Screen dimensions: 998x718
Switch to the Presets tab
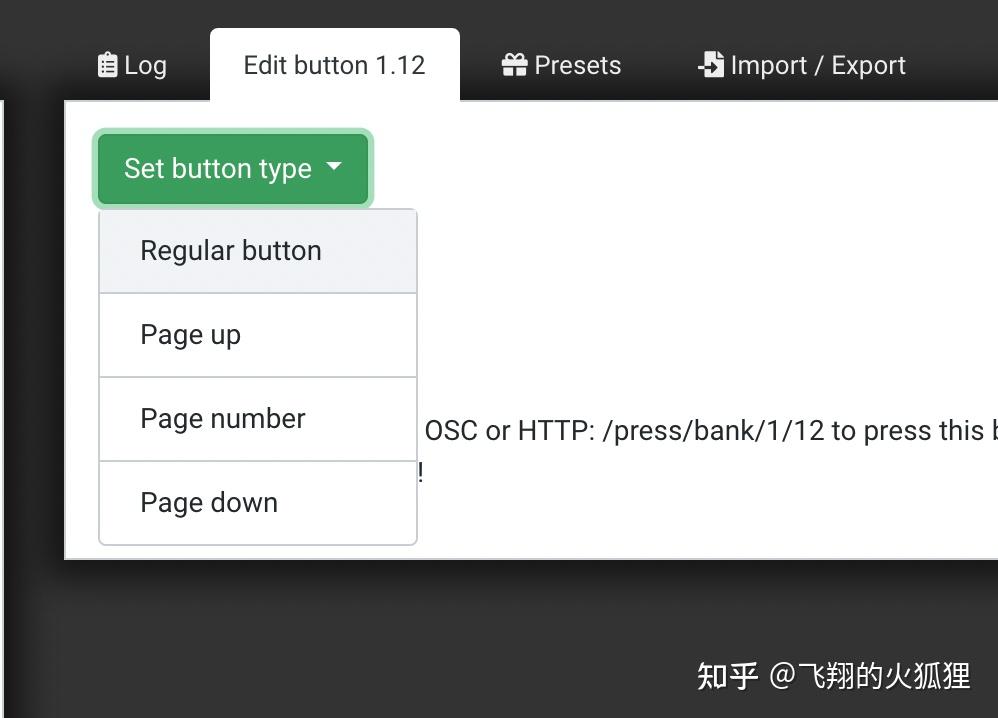560,64
